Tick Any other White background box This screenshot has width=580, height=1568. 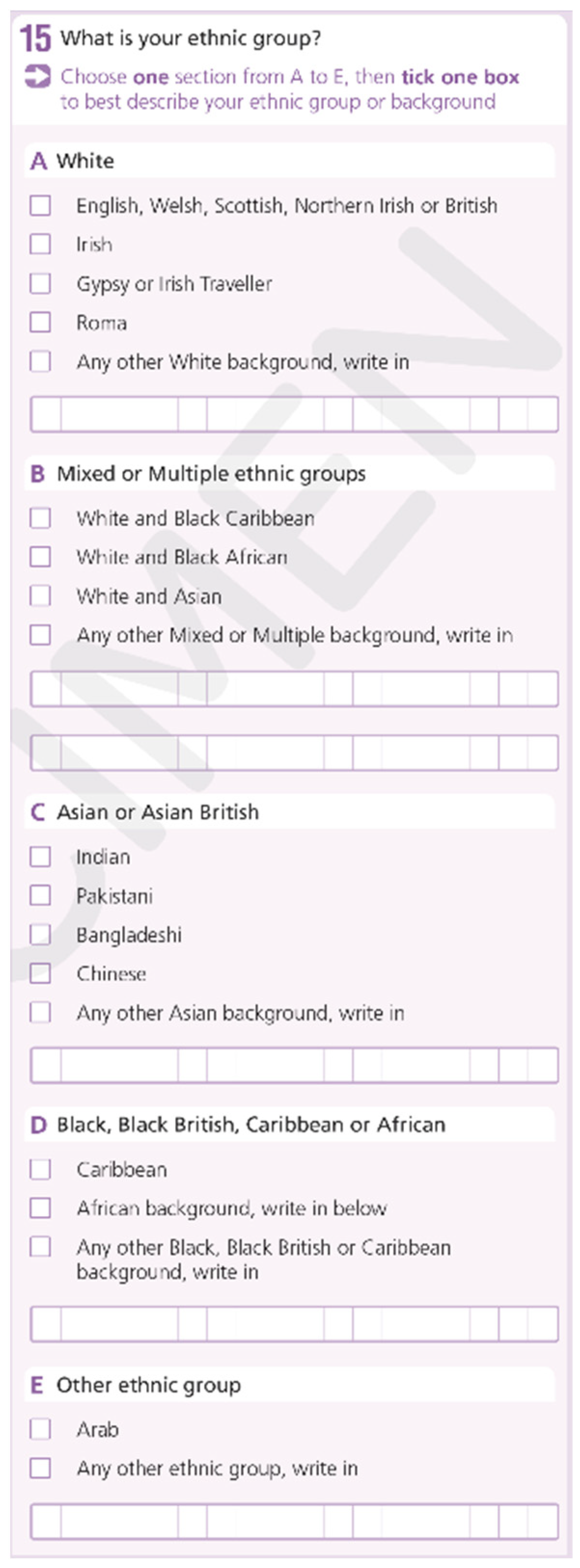(40, 361)
